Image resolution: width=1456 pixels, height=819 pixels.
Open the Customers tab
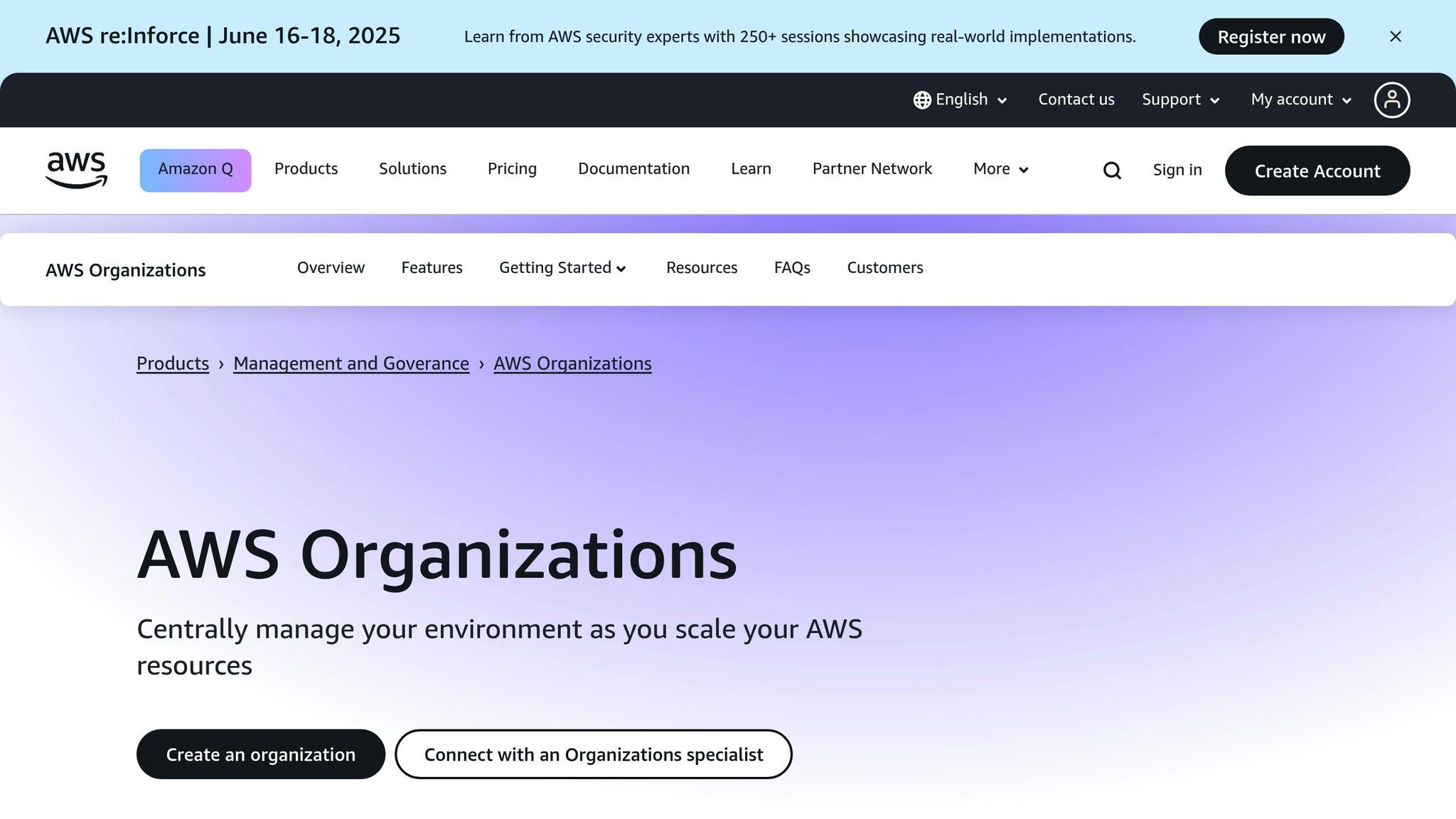point(884,268)
